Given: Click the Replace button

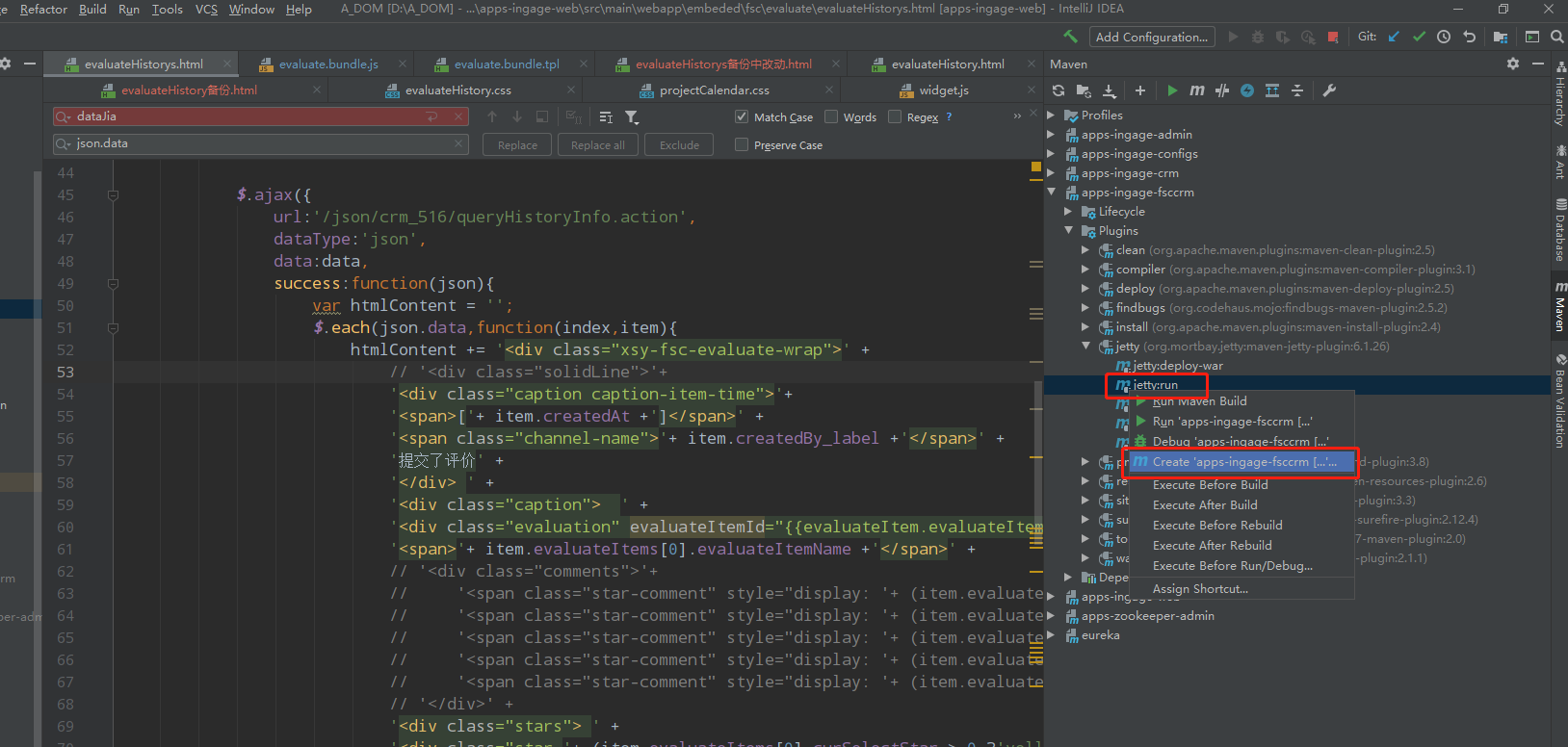Looking at the screenshot, I should point(517,144).
